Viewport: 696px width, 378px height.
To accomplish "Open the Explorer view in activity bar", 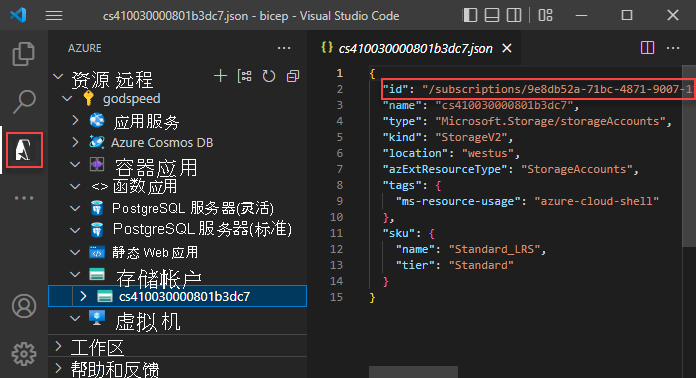I will coord(24,53).
